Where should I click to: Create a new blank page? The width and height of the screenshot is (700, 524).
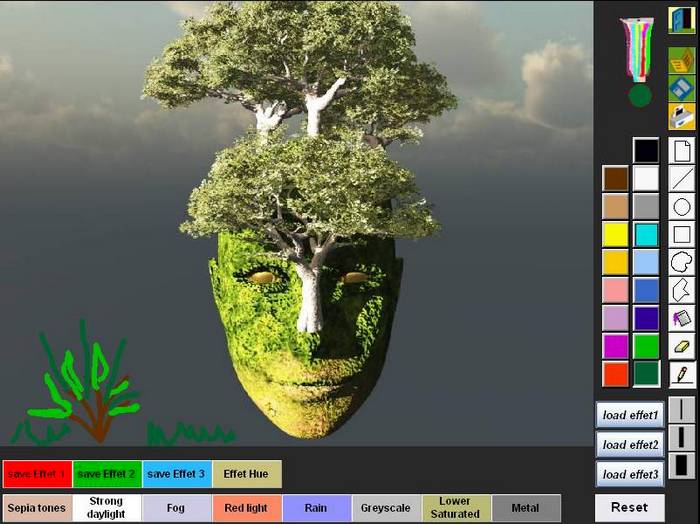[x=682, y=151]
